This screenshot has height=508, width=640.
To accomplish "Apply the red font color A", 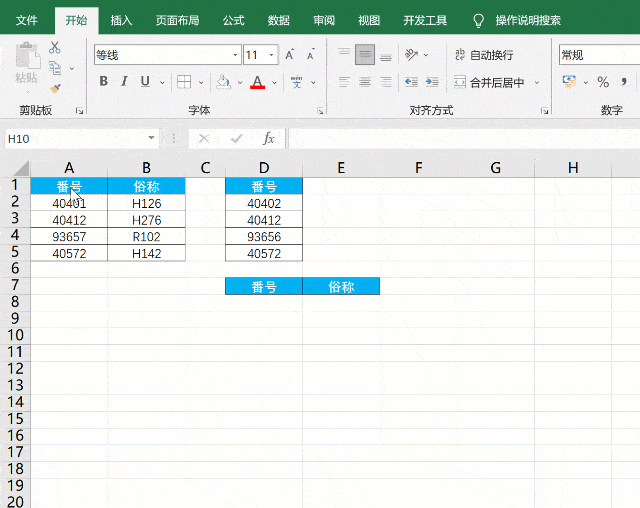I will point(257,82).
